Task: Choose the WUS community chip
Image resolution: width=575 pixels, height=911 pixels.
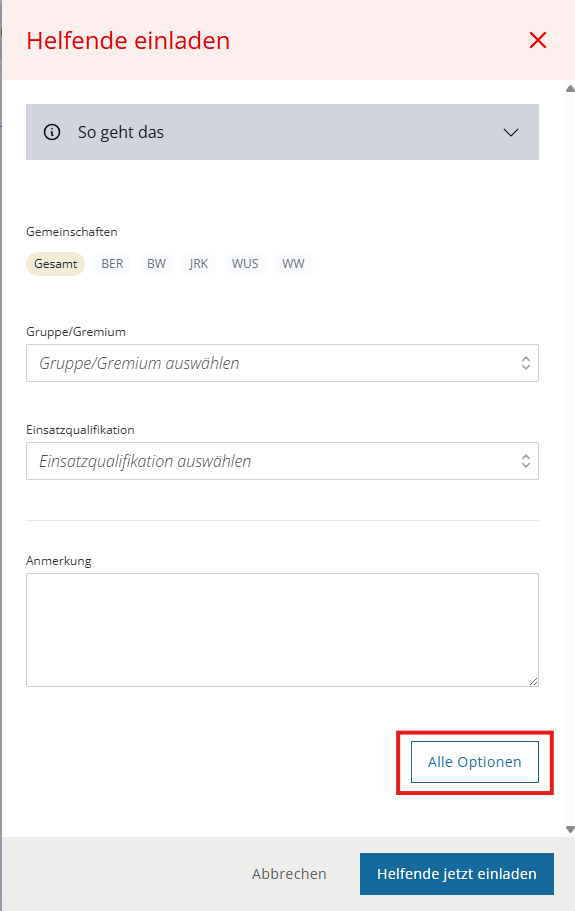Action: click(245, 264)
